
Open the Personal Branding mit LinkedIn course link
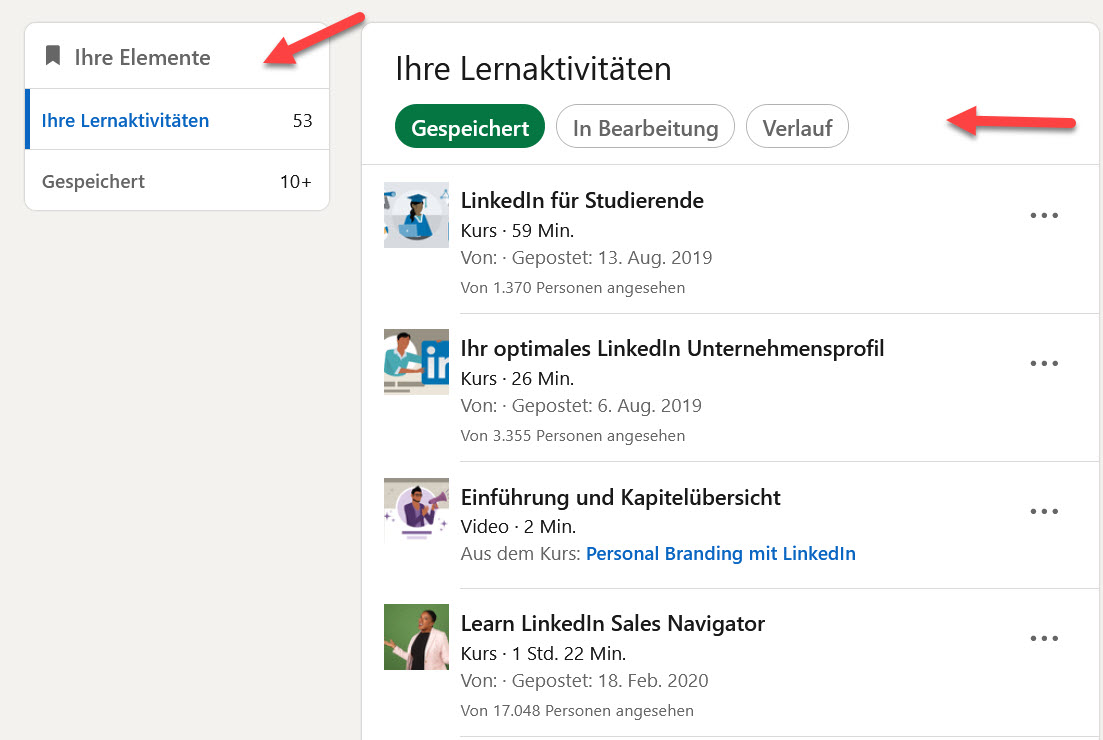pyautogui.click(x=721, y=553)
